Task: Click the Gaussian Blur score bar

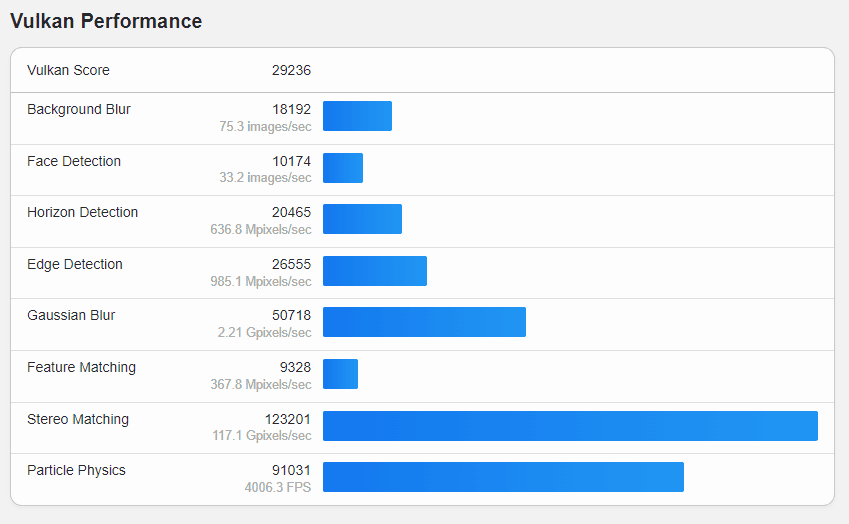Action: [424, 322]
